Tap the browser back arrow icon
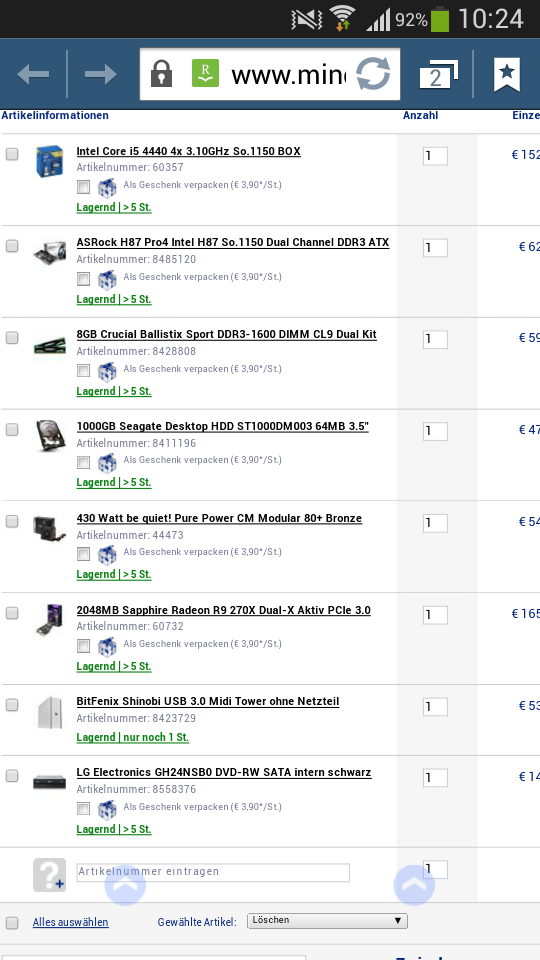Viewport: 540px width, 960px height. point(33,75)
